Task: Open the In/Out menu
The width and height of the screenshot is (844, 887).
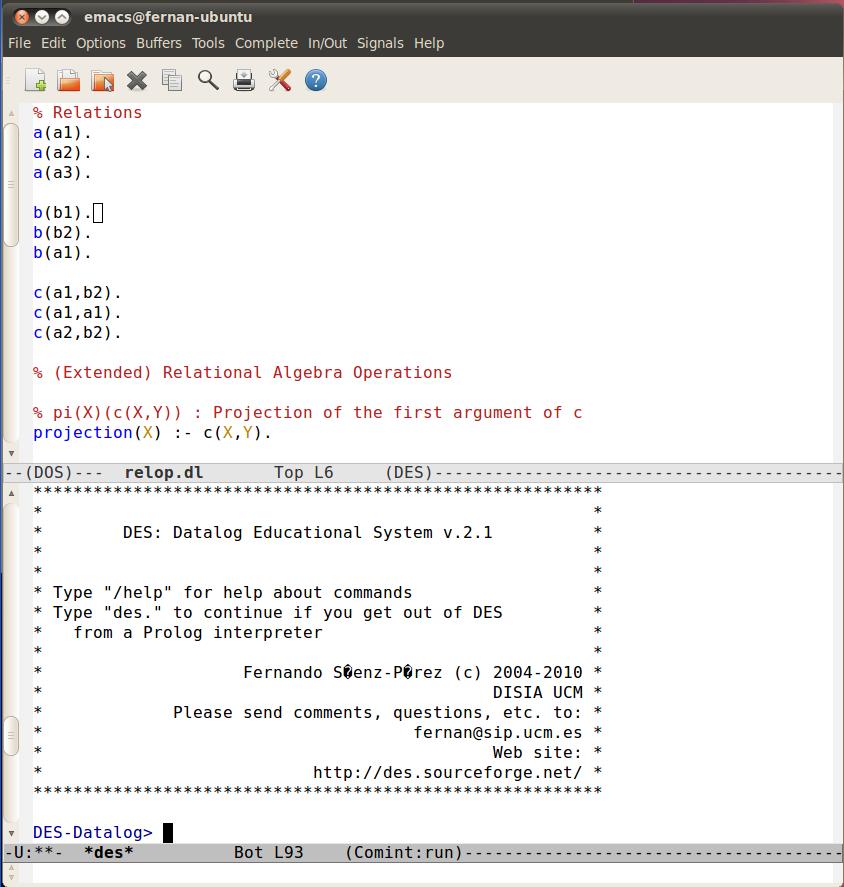Action: pos(328,43)
